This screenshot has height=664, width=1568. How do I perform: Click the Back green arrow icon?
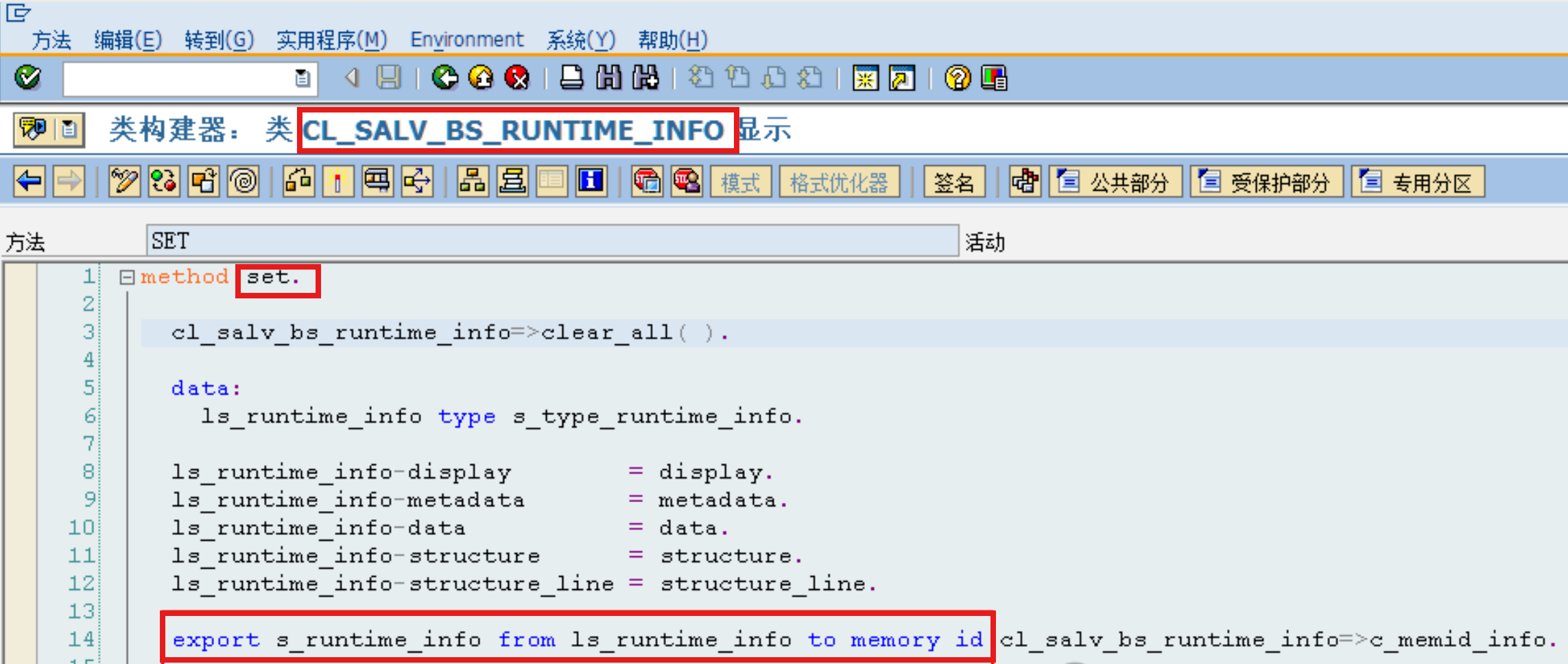click(444, 78)
